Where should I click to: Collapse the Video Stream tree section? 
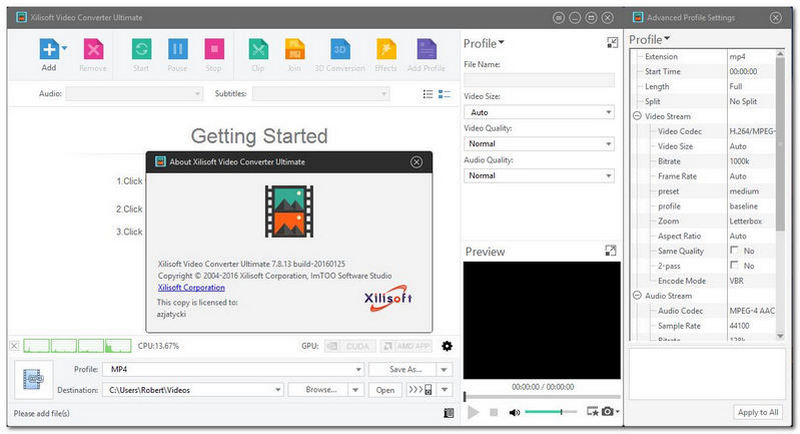636,117
